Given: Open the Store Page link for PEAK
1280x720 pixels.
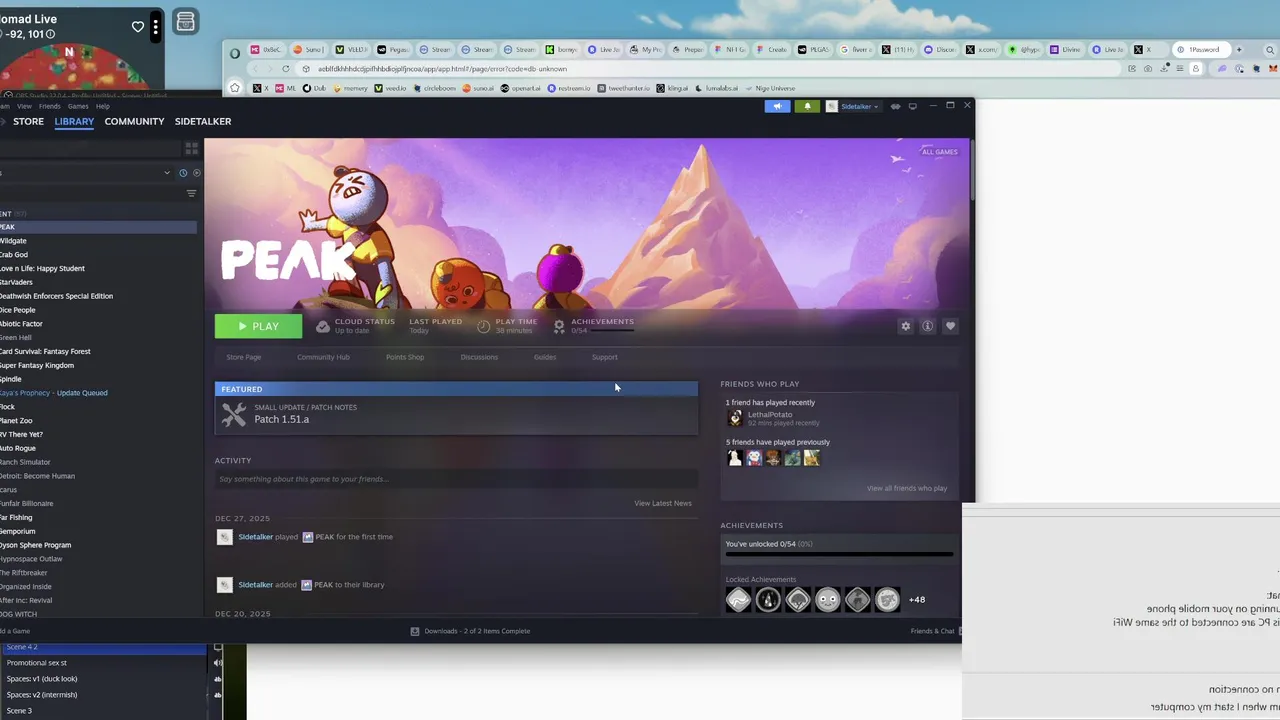Looking at the screenshot, I should coord(244,357).
